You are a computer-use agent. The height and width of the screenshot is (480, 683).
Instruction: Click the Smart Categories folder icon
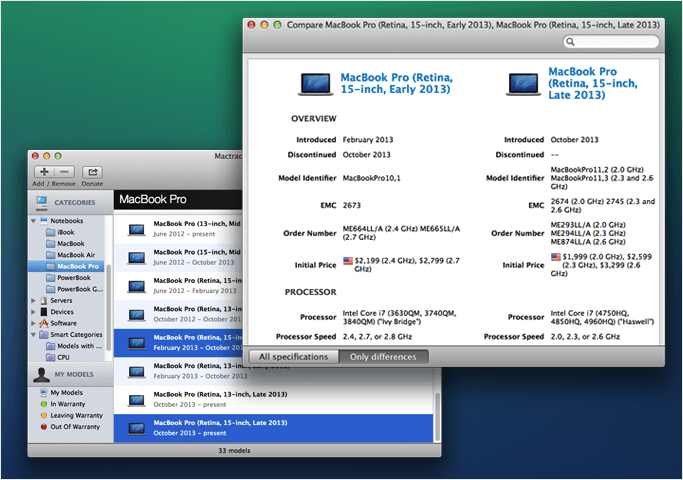point(44,335)
